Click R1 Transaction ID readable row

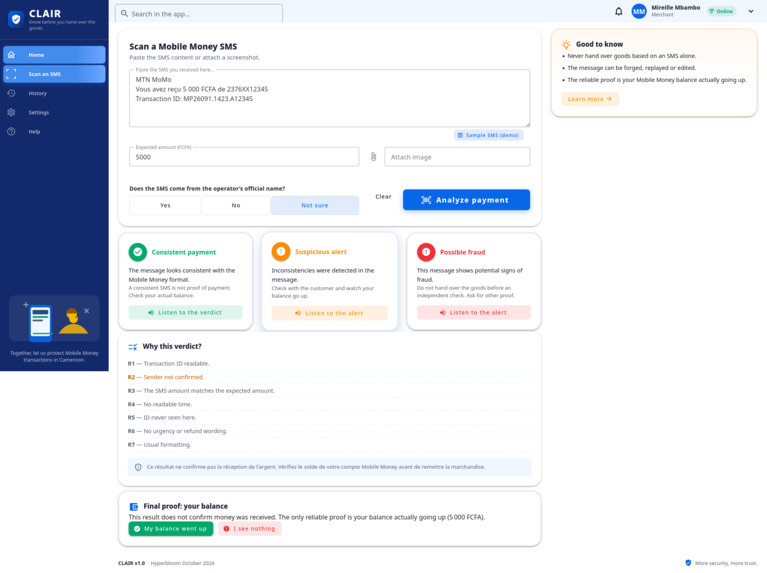[329, 364]
